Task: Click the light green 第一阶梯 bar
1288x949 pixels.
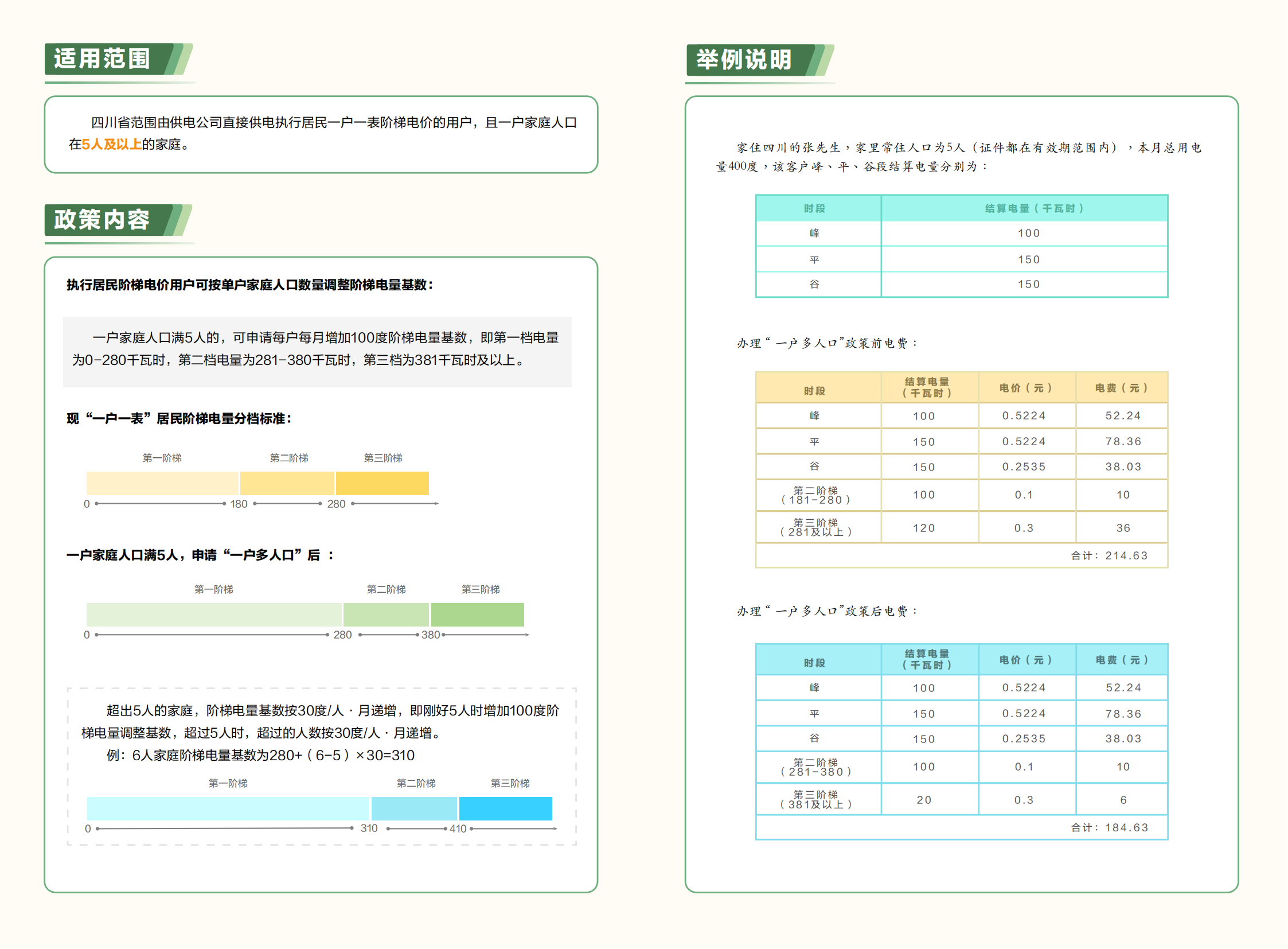Action: 213,614
